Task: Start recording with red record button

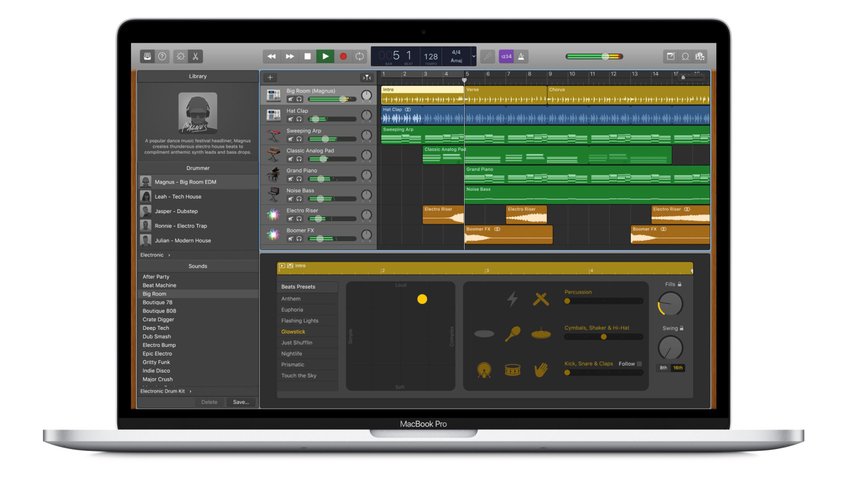Action: [x=343, y=56]
